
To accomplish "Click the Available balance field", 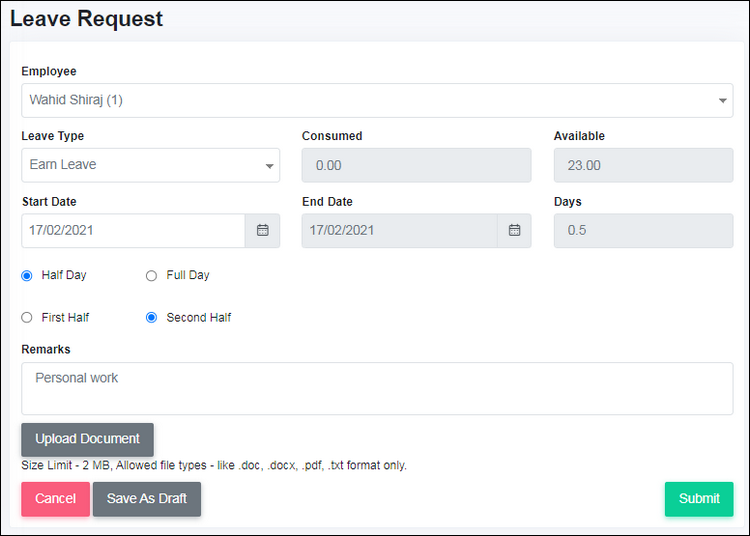I will pos(643,165).
